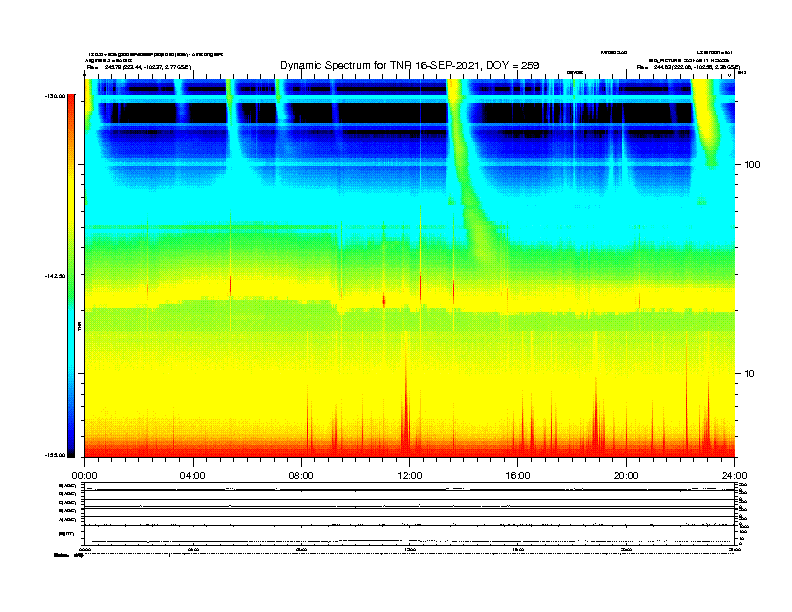
Task: Select the 08:00 time axis label
Action: click(x=301, y=476)
